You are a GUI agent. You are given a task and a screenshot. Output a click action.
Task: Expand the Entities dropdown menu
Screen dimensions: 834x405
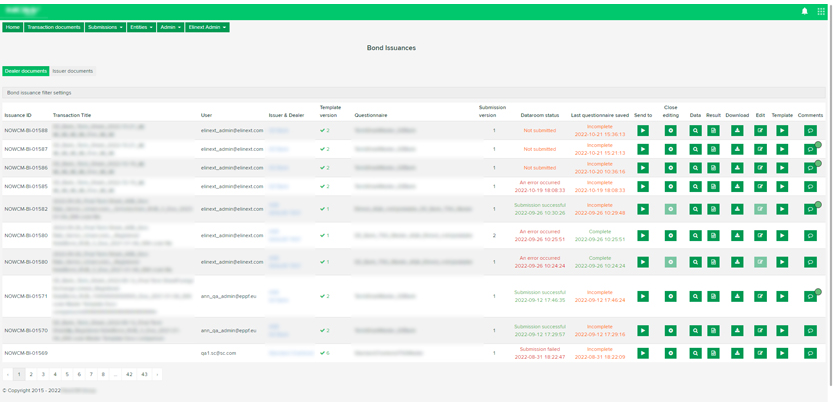pyautogui.click(x=141, y=27)
